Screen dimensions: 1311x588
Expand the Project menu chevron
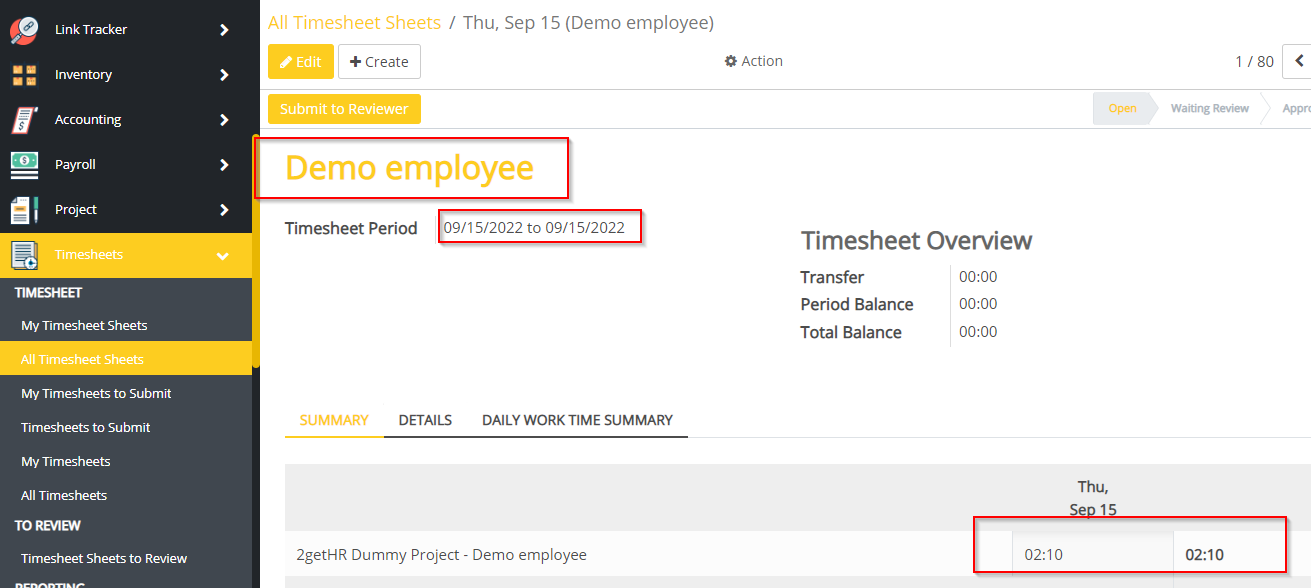point(226,209)
